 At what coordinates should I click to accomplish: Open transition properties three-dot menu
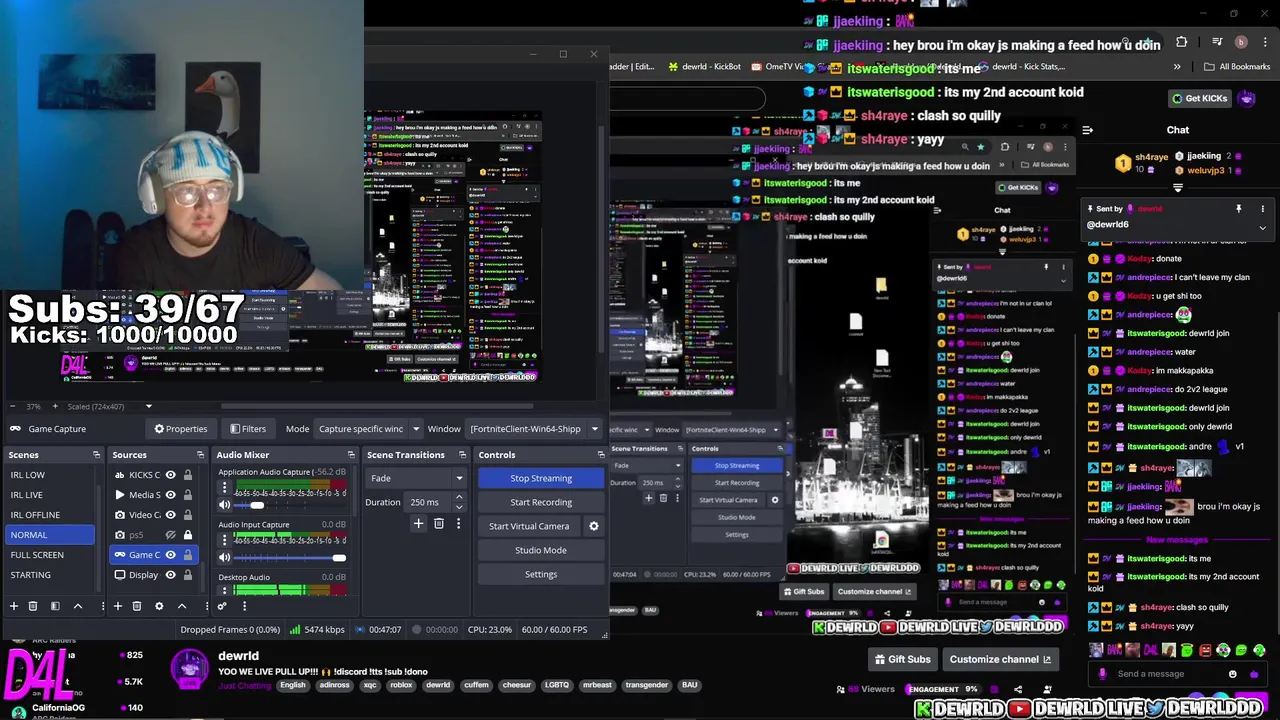click(458, 523)
